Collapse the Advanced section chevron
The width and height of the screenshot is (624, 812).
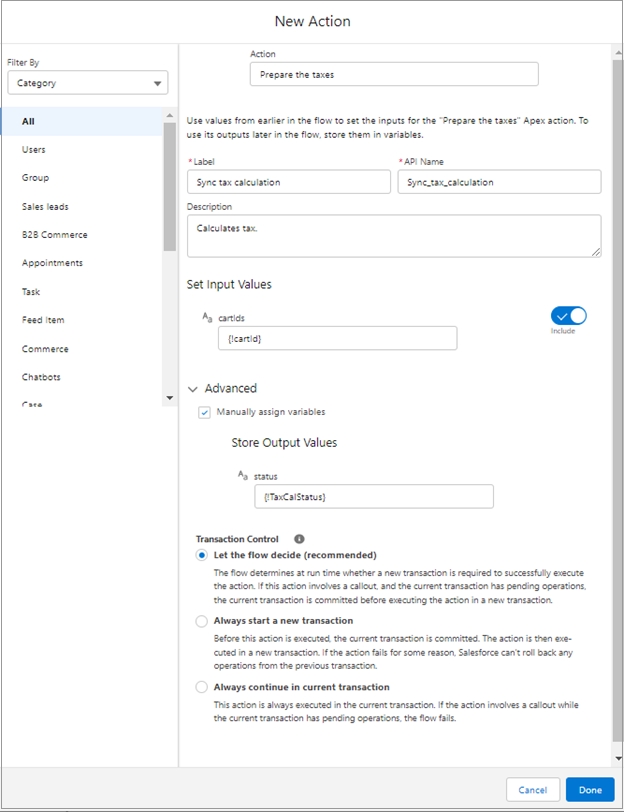[x=193, y=388]
